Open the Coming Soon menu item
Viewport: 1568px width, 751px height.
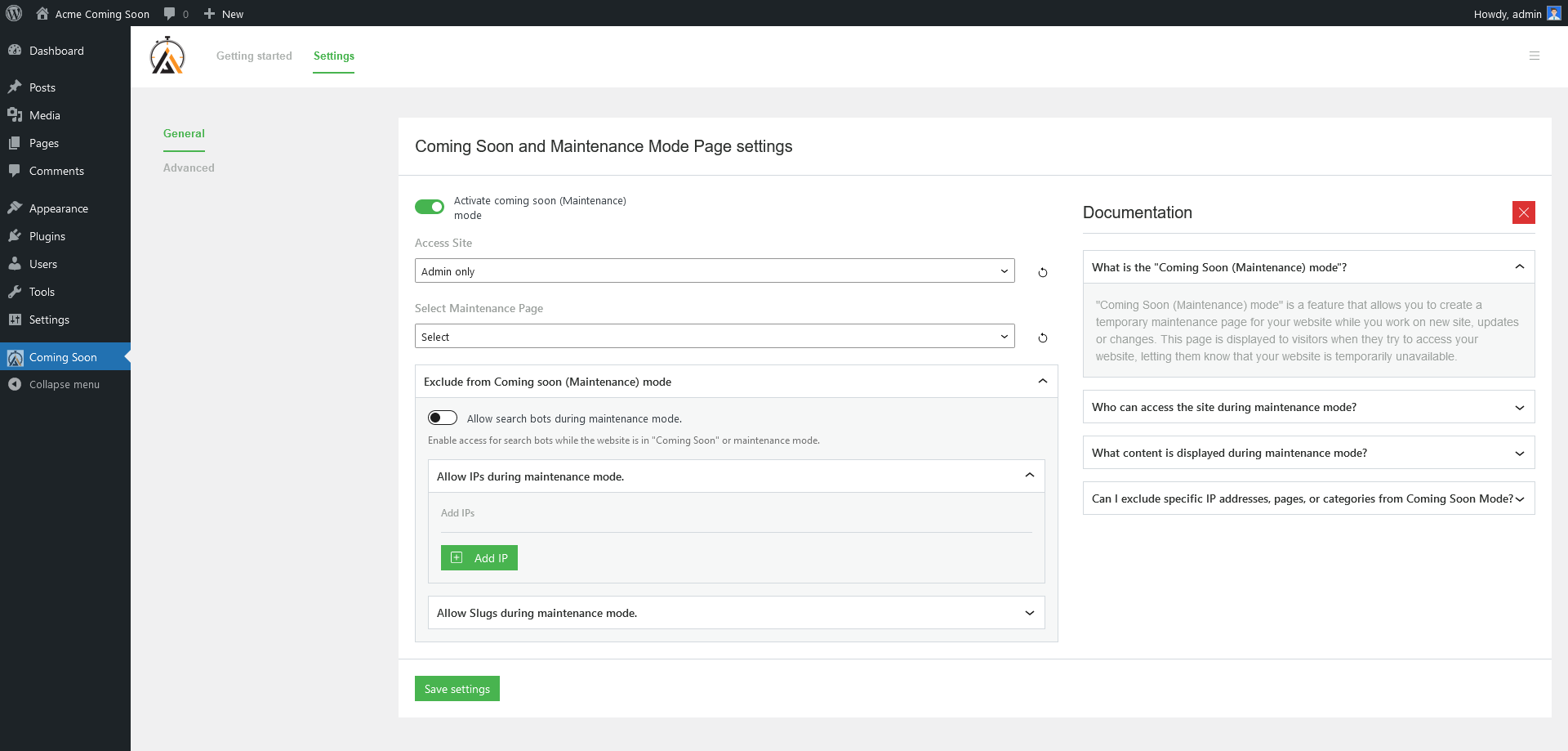(x=65, y=357)
